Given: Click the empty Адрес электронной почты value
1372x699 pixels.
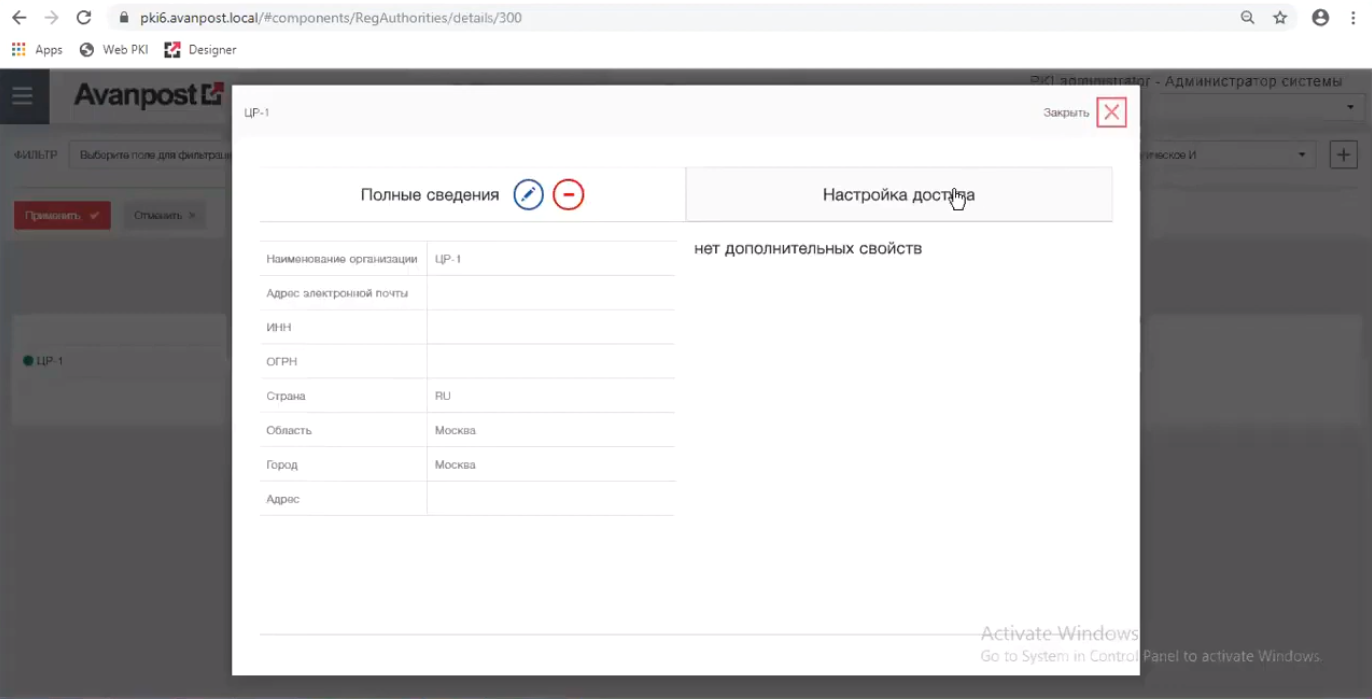Looking at the screenshot, I should 551,293.
